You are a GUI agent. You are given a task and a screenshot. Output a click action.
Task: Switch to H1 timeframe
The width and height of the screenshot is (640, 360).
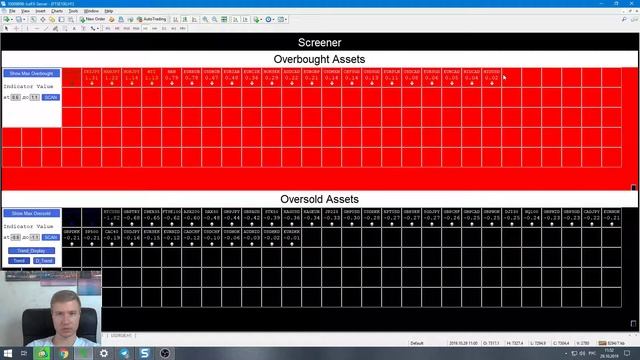tap(145, 29)
